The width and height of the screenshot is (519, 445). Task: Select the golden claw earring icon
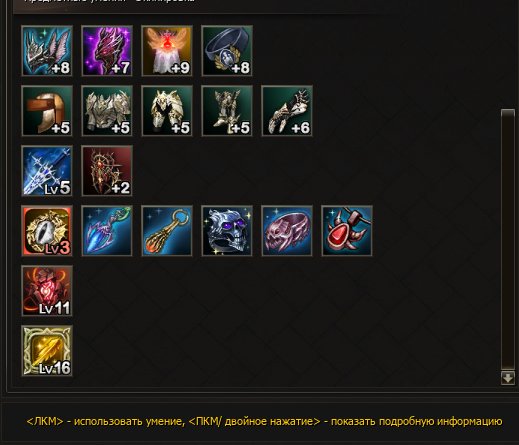point(167,231)
